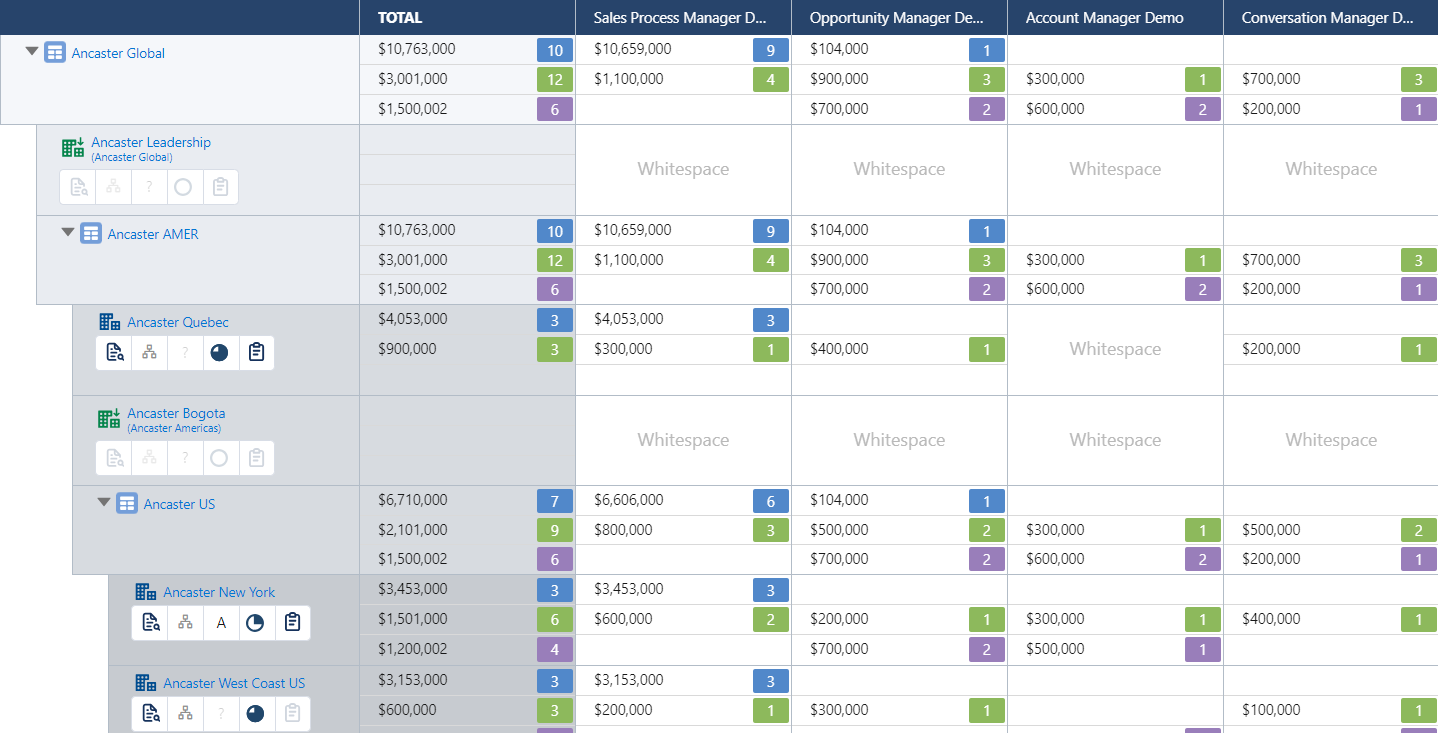The height and width of the screenshot is (733, 1438).
Task: Click the Whitespace cell for Ancaster Quebec Account Manager
Action: pos(1115,349)
